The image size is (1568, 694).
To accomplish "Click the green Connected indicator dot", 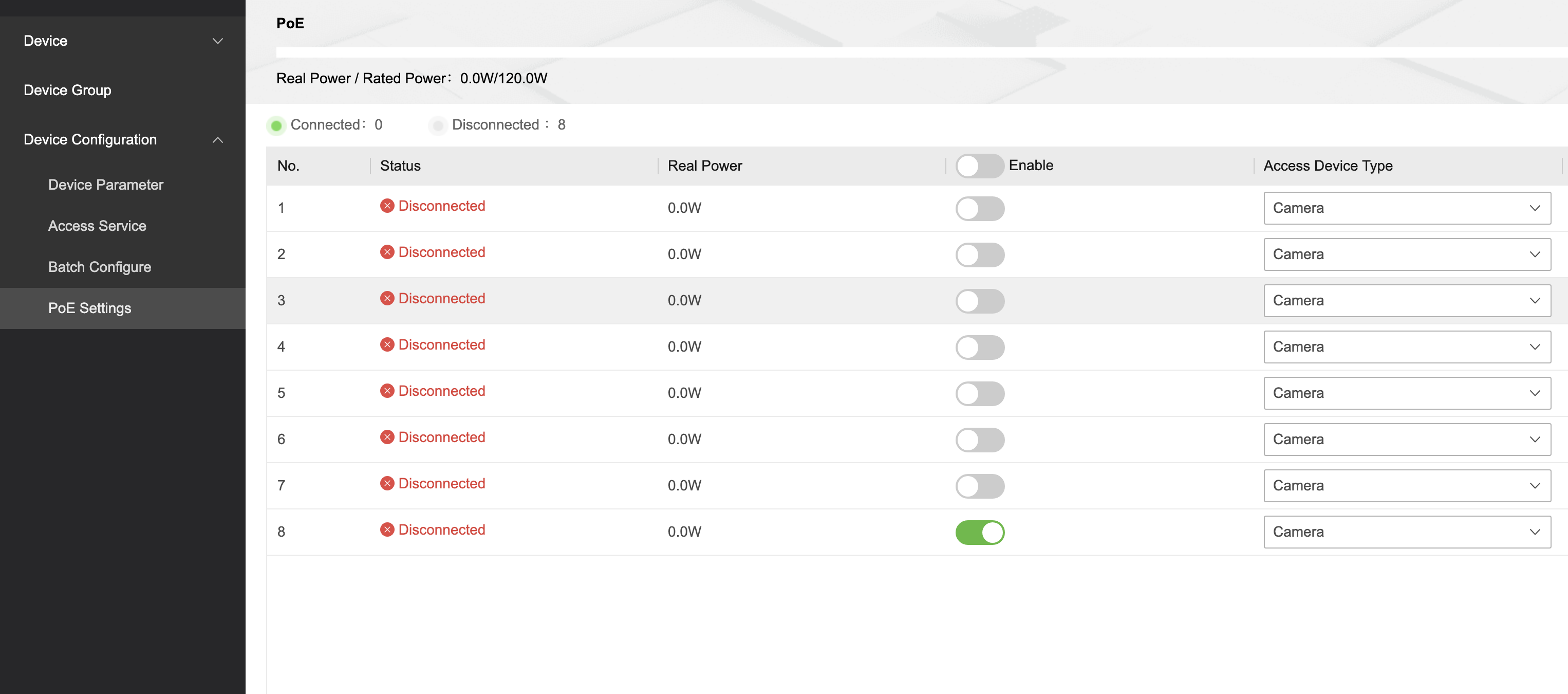I will (276, 125).
